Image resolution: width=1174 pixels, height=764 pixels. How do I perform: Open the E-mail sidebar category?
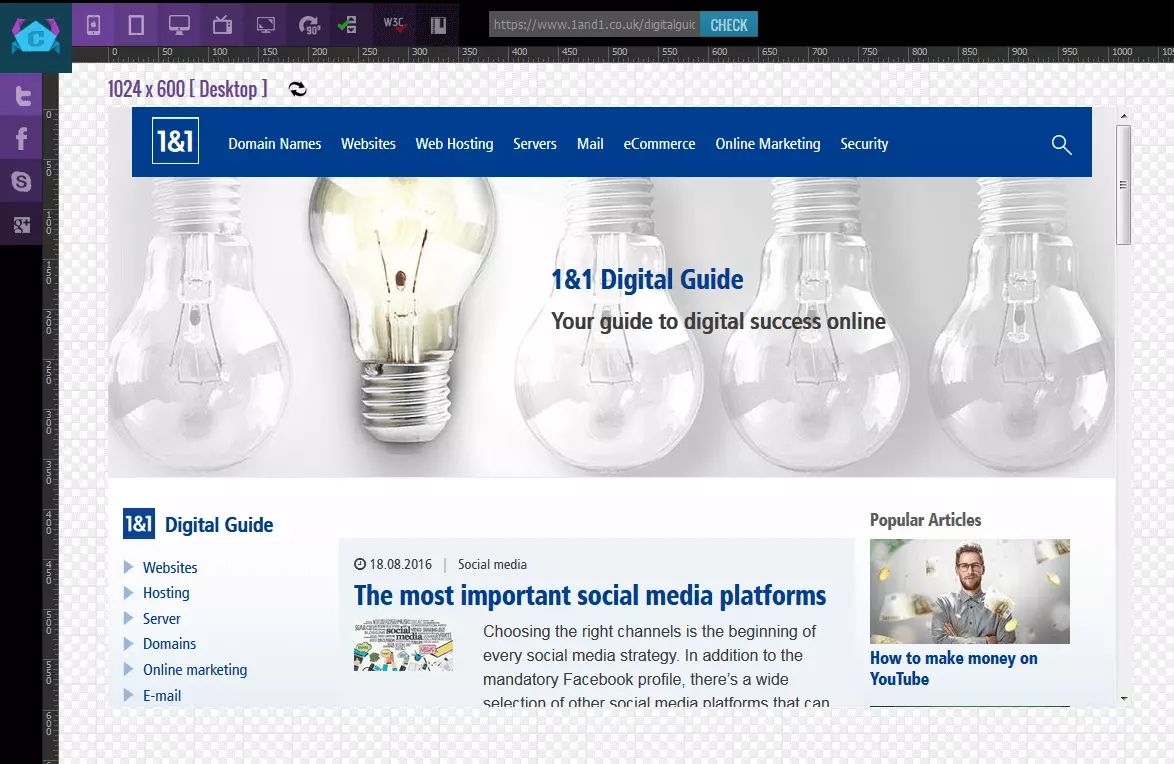point(162,696)
